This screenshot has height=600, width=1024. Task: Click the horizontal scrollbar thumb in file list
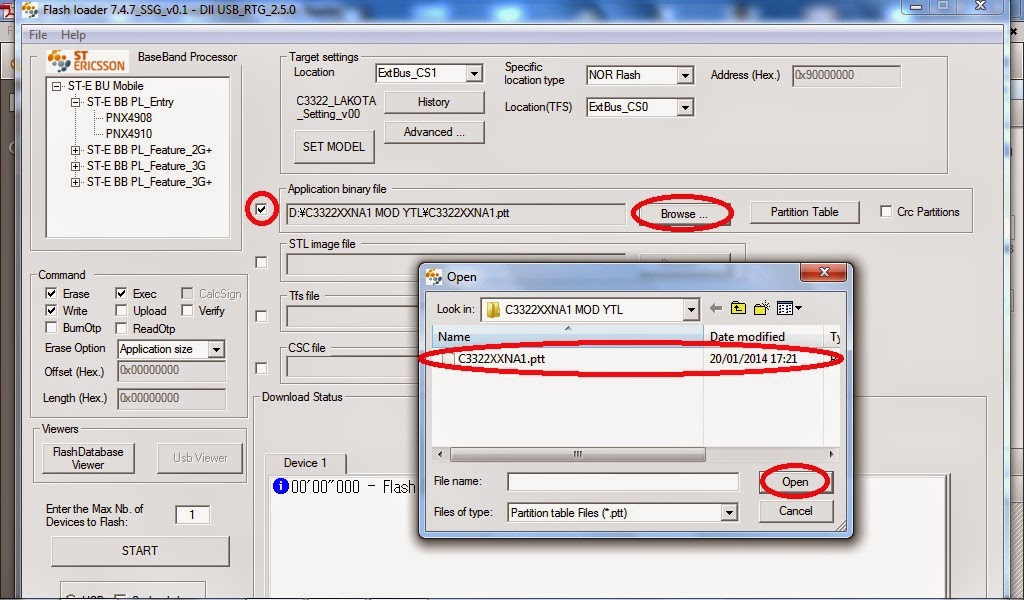[x=577, y=454]
